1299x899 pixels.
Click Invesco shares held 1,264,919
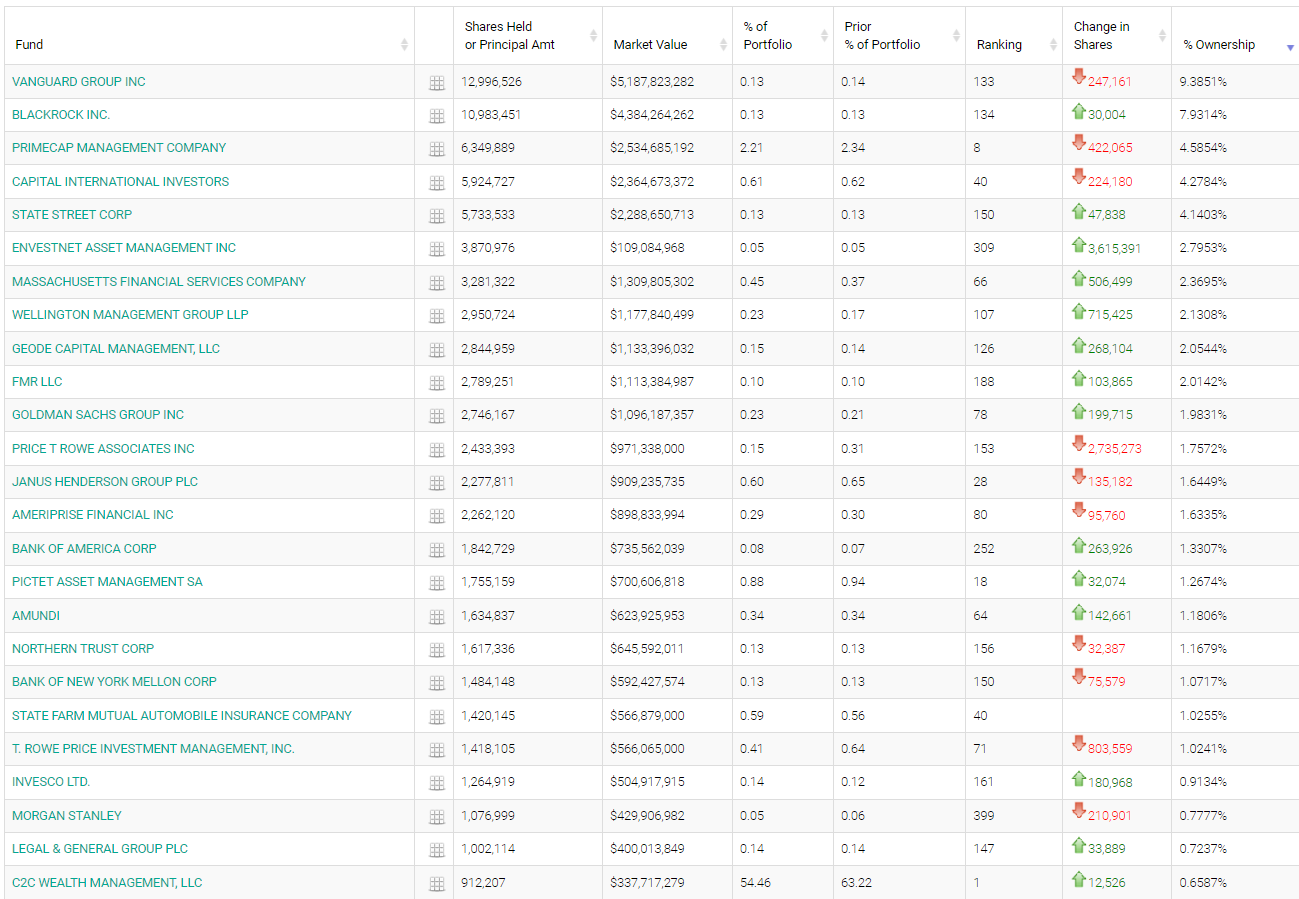point(490,781)
